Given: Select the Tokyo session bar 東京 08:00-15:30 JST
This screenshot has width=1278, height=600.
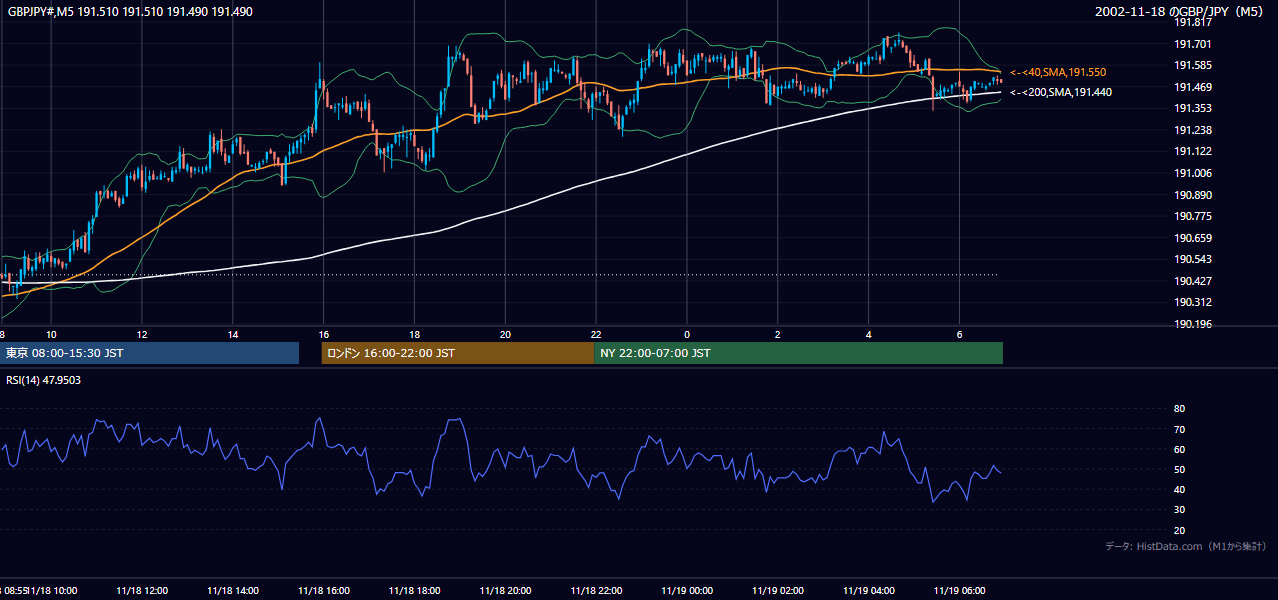Looking at the screenshot, I should click(150, 353).
